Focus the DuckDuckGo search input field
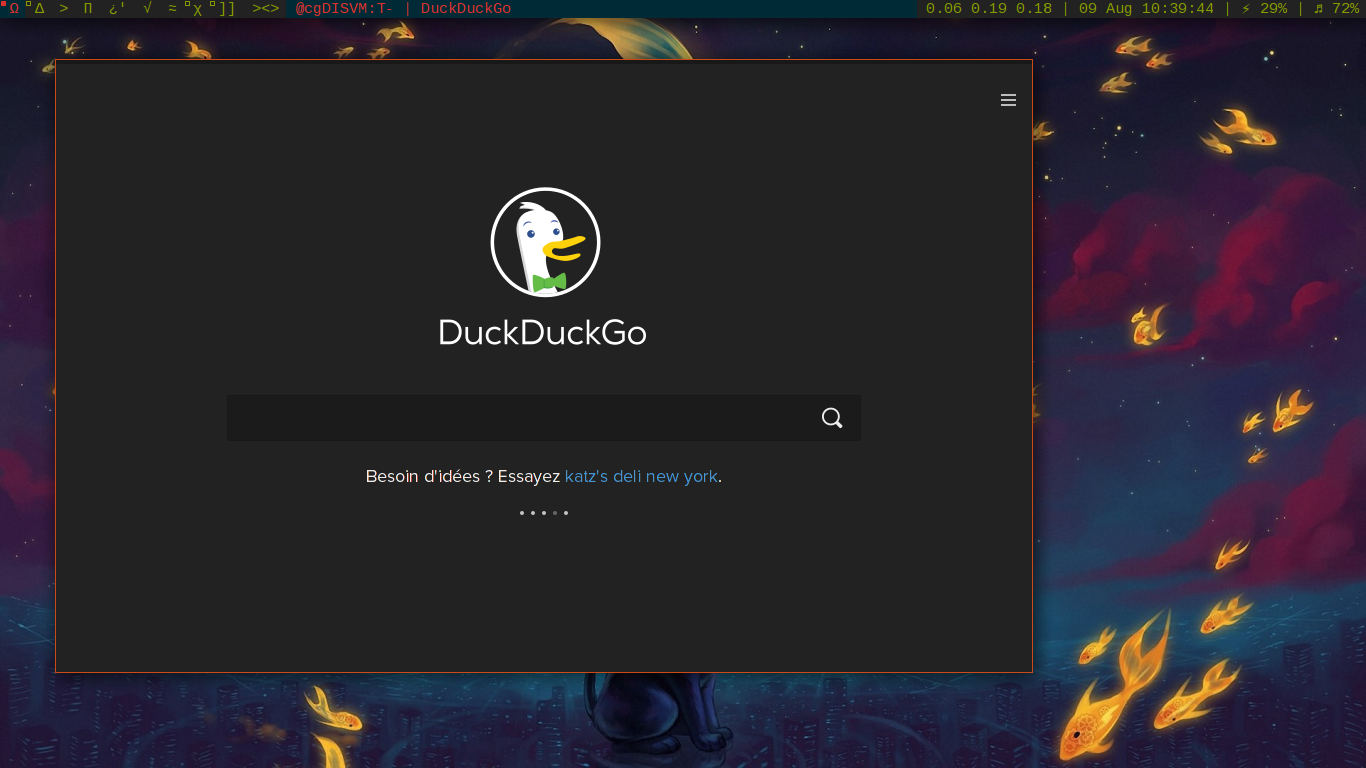The image size is (1366, 768). (x=520, y=418)
